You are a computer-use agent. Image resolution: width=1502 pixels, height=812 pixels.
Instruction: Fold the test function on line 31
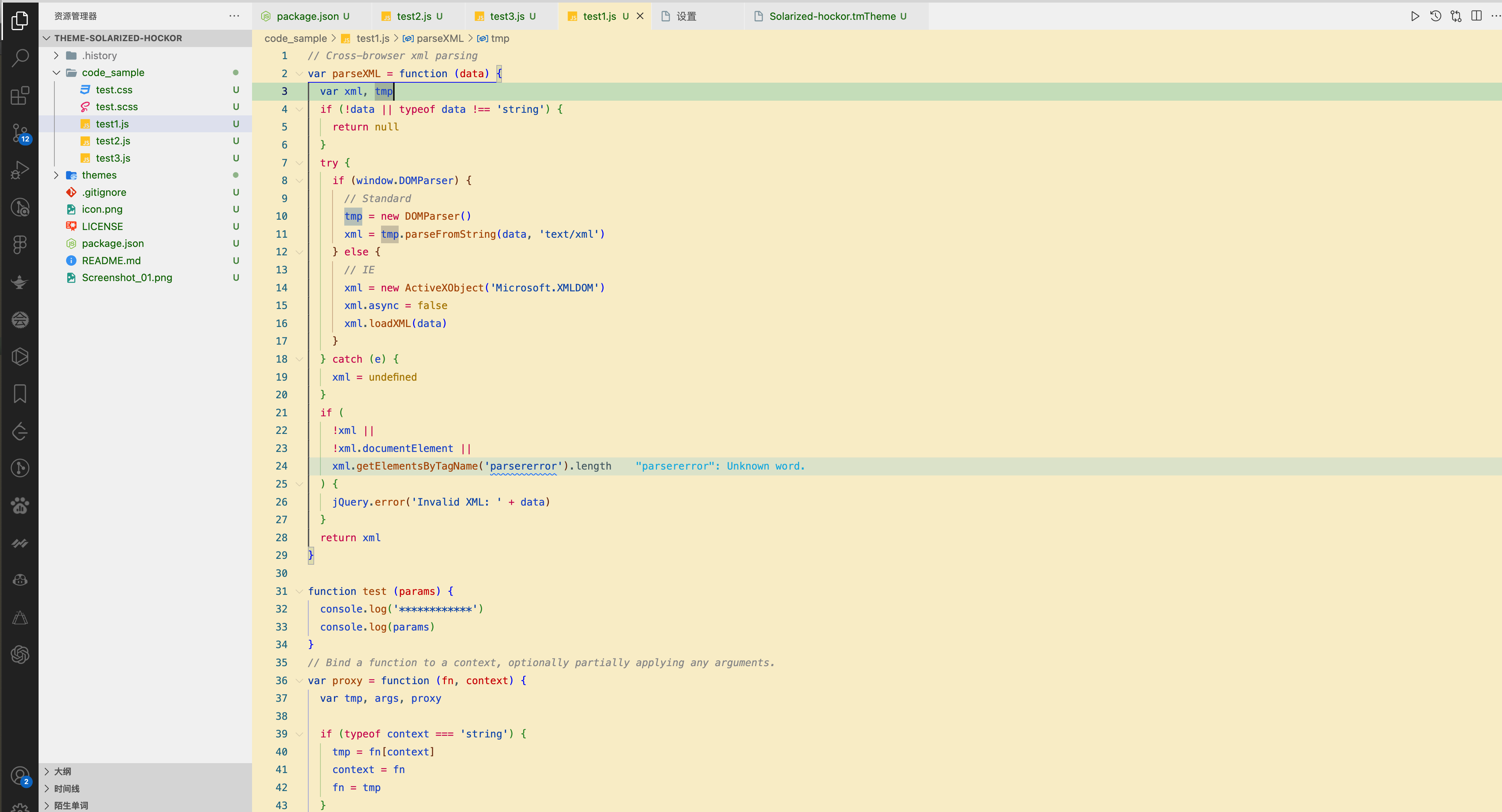pyautogui.click(x=299, y=592)
